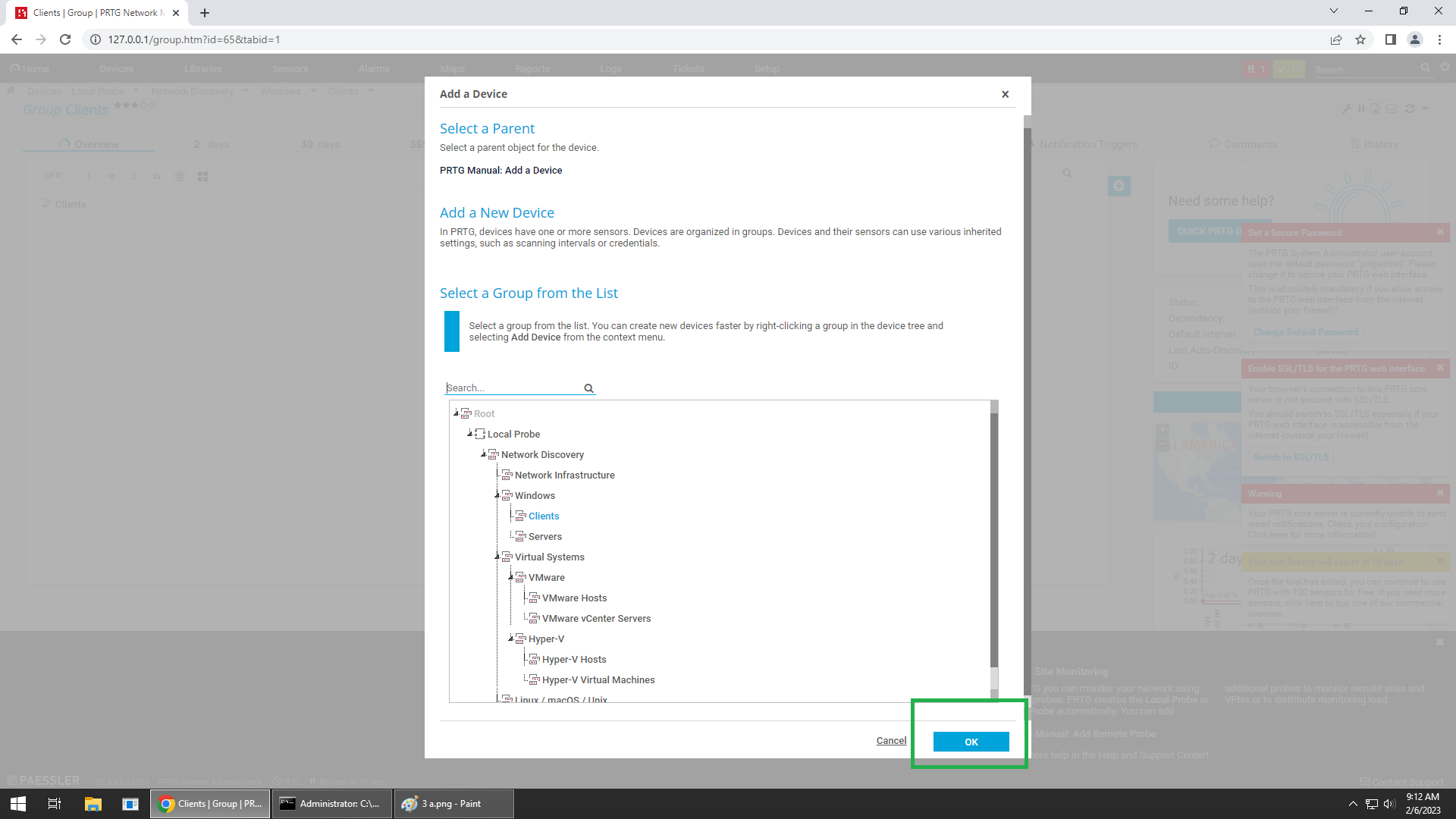The width and height of the screenshot is (1456, 819).
Task: Collapse the Network Discovery tree node
Action: pos(483,454)
